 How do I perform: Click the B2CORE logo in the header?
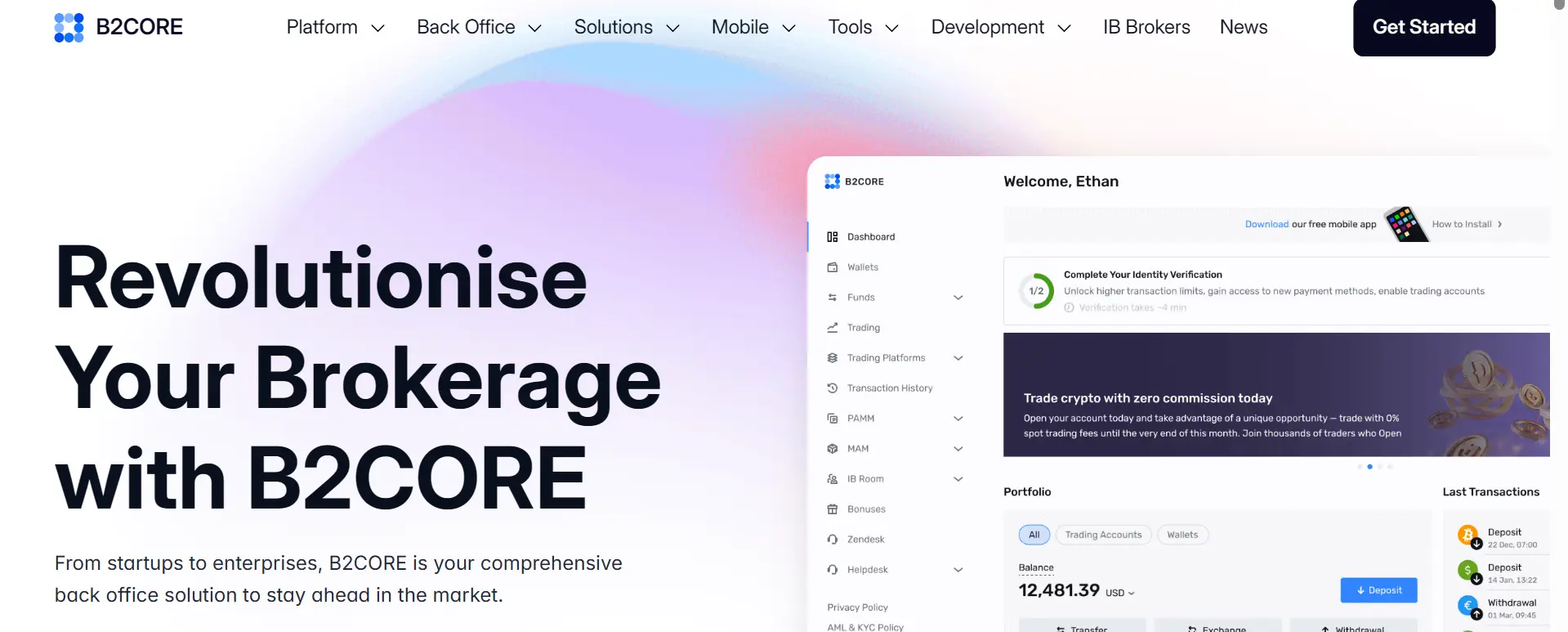(x=118, y=27)
